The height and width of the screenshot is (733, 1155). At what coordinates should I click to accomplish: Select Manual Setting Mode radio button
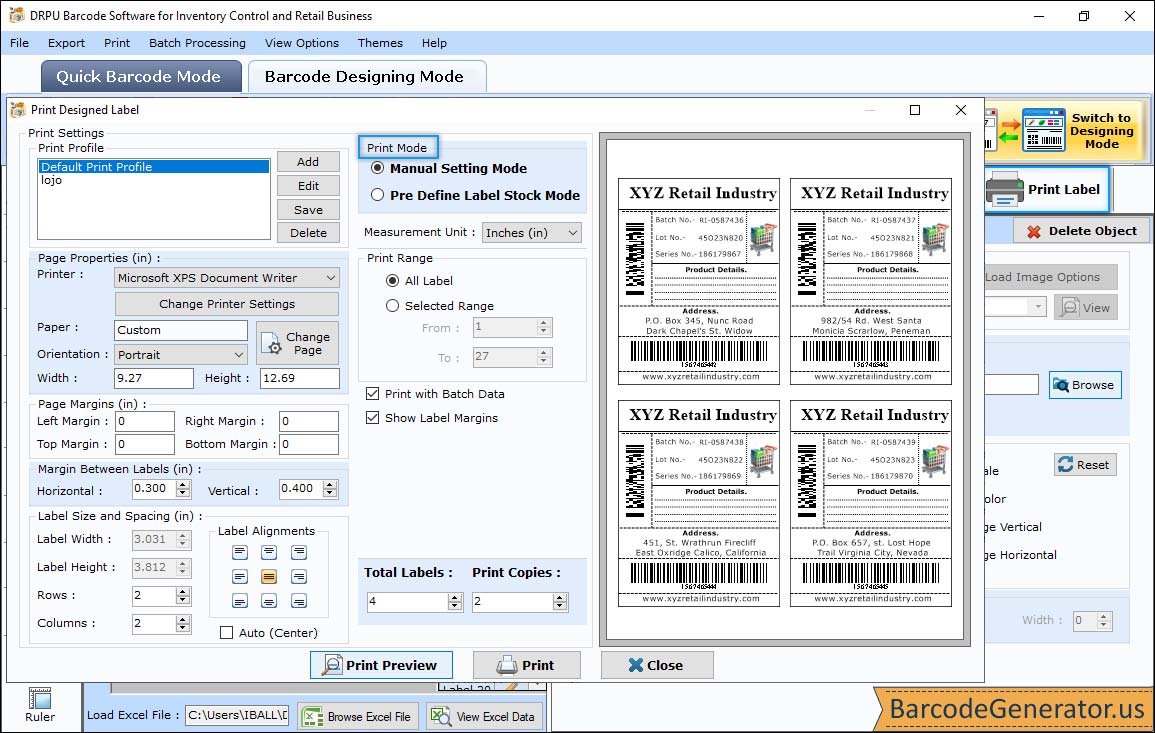pos(378,168)
